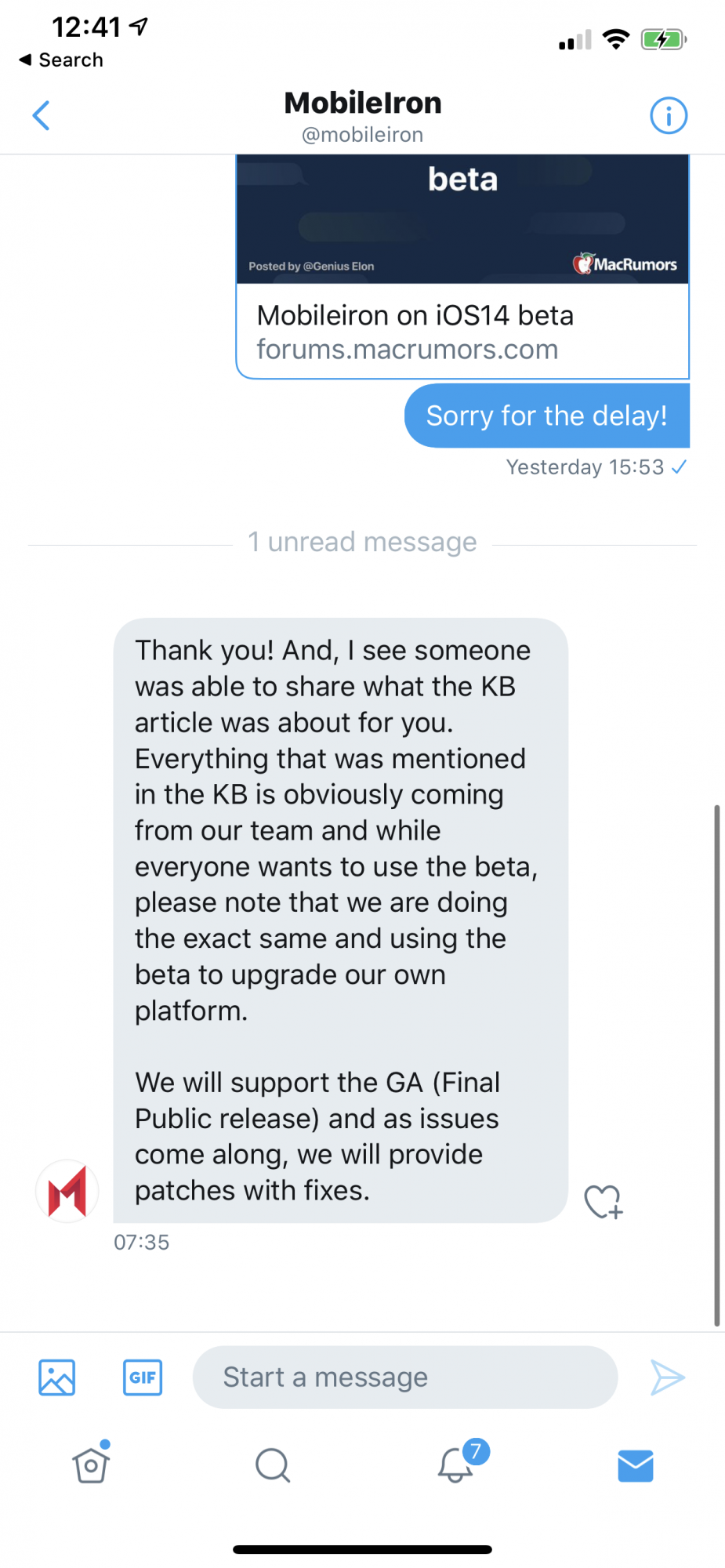Open conversation info via the i icon
The image size is (725, 1568).
(x=668, y=116)
